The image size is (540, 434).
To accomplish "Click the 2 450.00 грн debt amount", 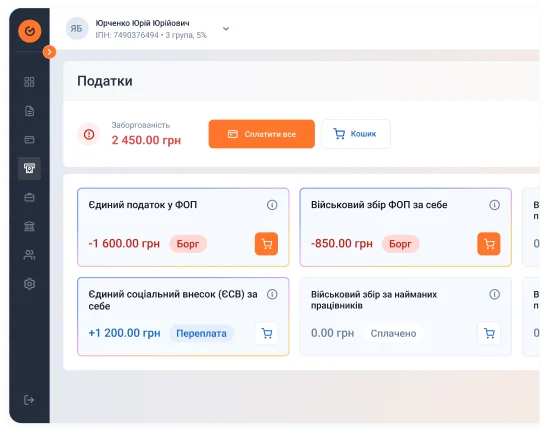I will 146,140.
